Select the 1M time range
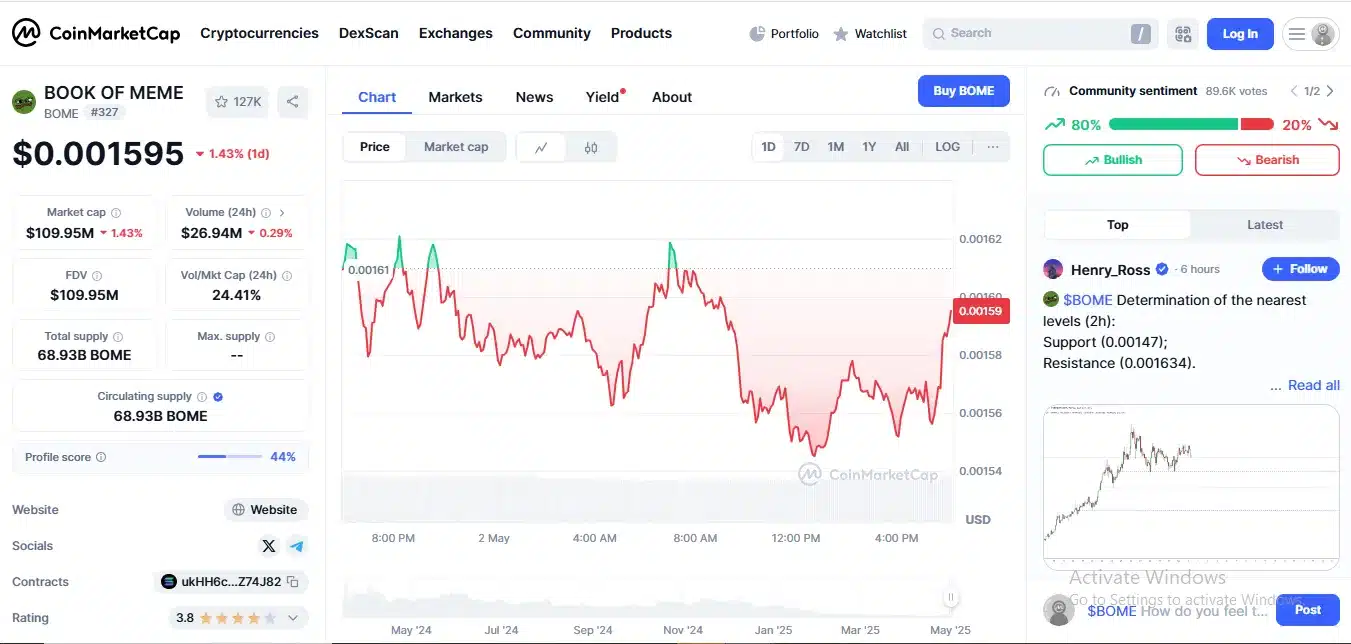Viewport: 1351px width, 644px height. [836, 147]
